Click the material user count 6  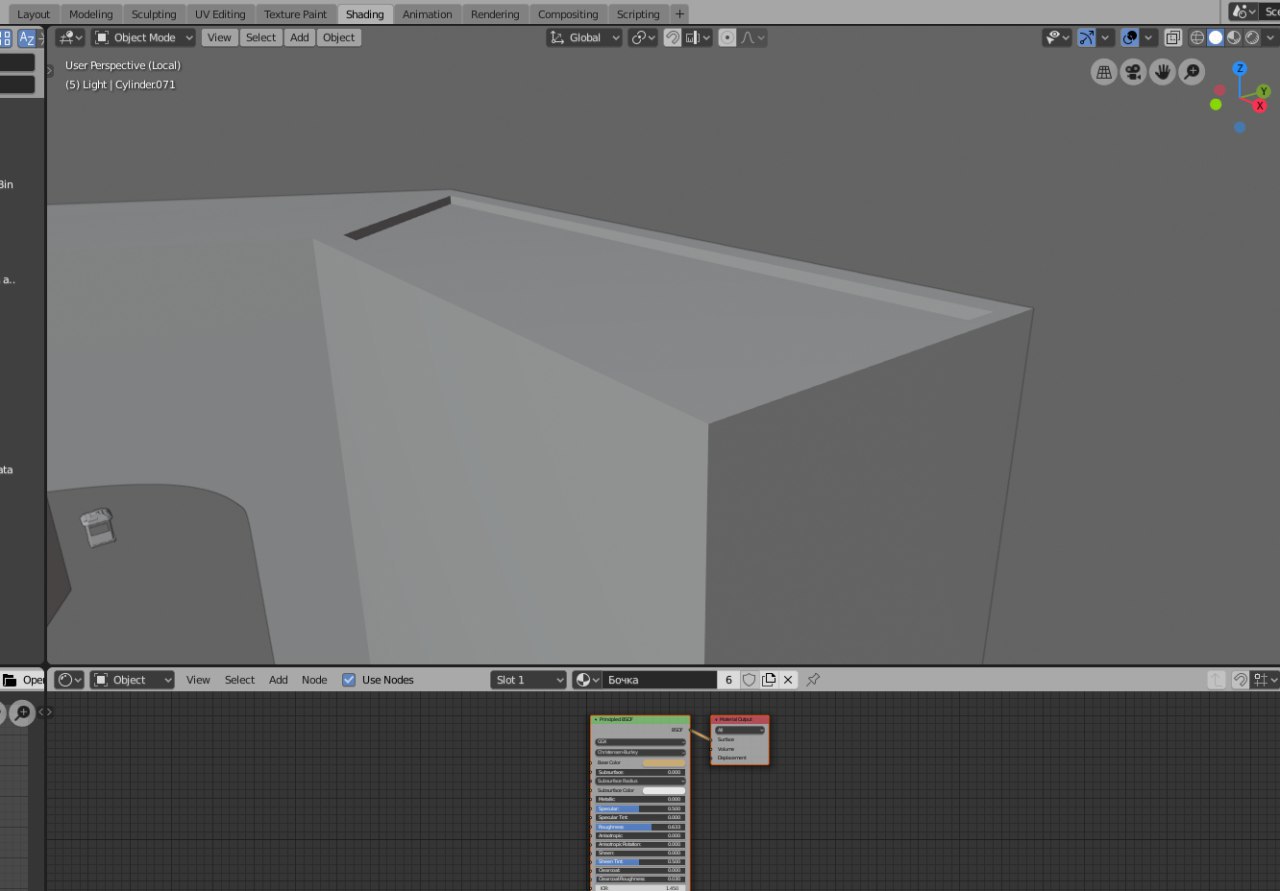(x=728, y=680)
